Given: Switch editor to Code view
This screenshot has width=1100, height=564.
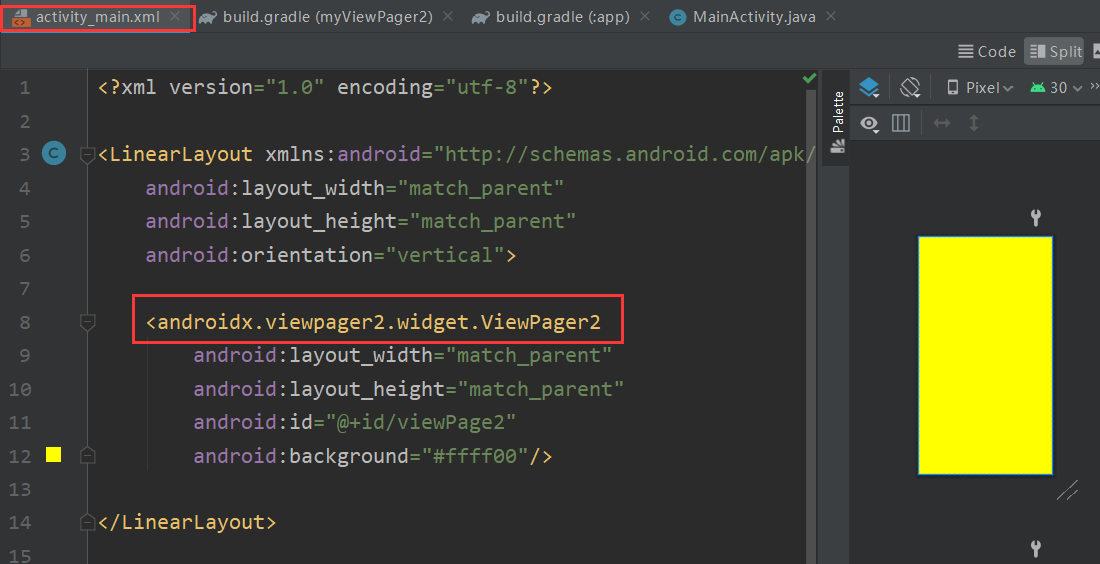Looking at the screenshot, I should click(986, 51).
